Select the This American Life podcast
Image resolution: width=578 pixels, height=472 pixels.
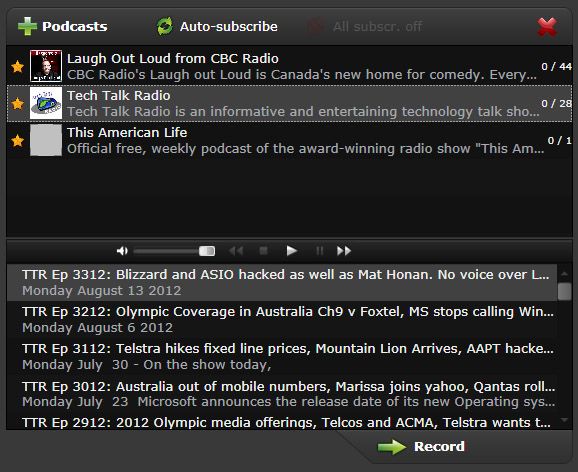[x=289, y=140]
